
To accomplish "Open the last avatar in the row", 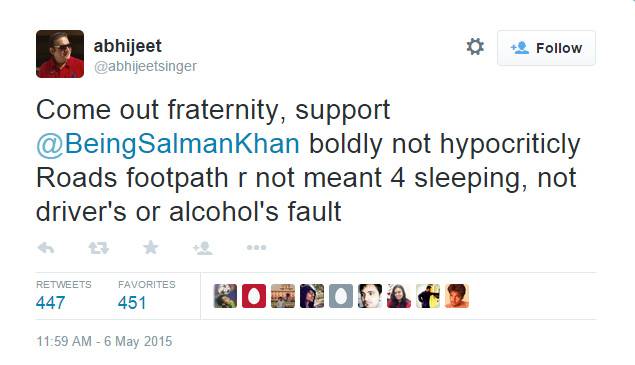I will pyautogui.click(x=457, y=296).
